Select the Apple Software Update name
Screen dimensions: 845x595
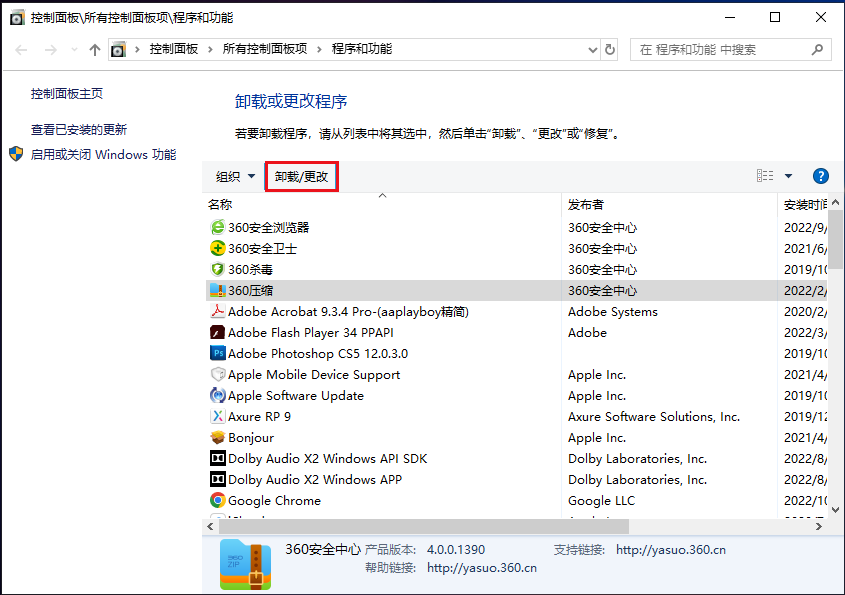(296, 396)
